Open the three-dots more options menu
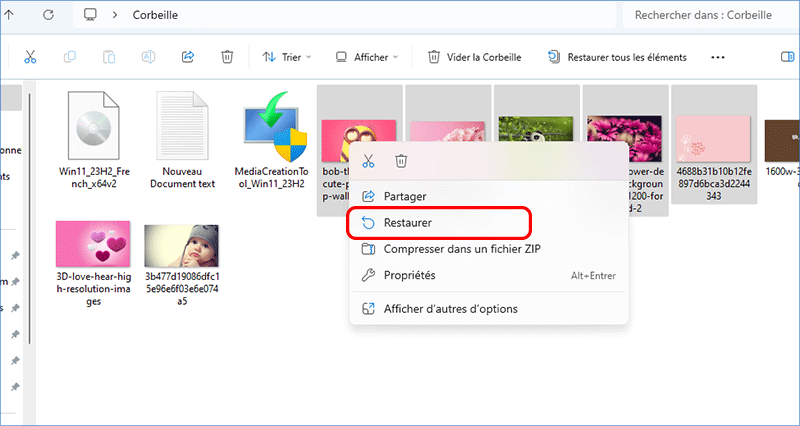800x426 pixels. coord(717,57)
